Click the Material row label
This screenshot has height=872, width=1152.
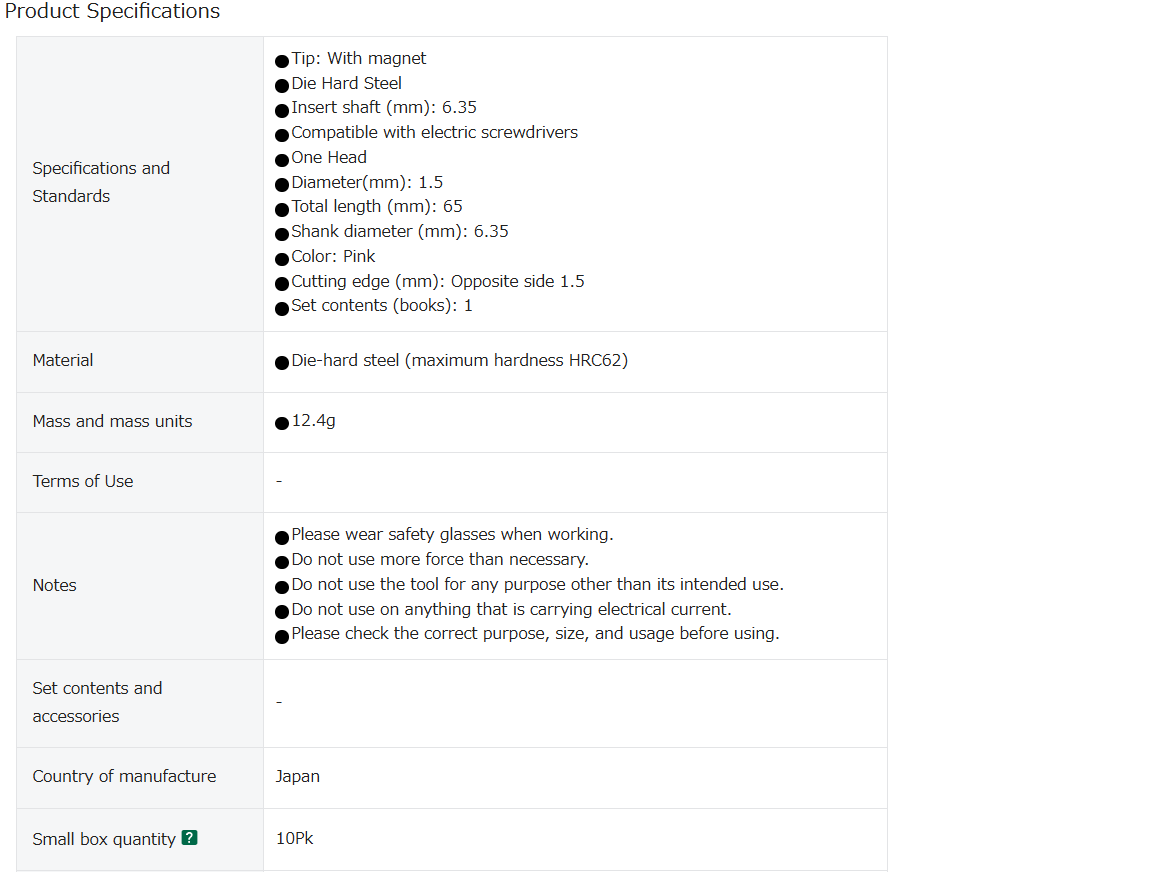click(x=63, y=361)
